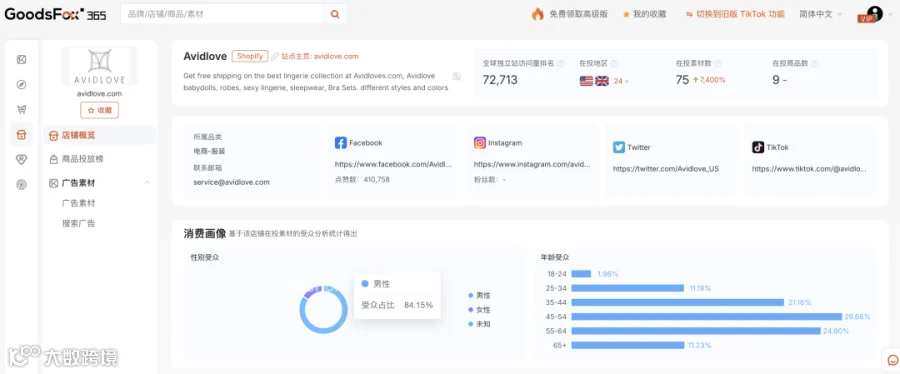This screenshot has width=900, height=374.
Task: Click the 收藏 favorite button
Action: pyautogui.click(x=99, y=110)
